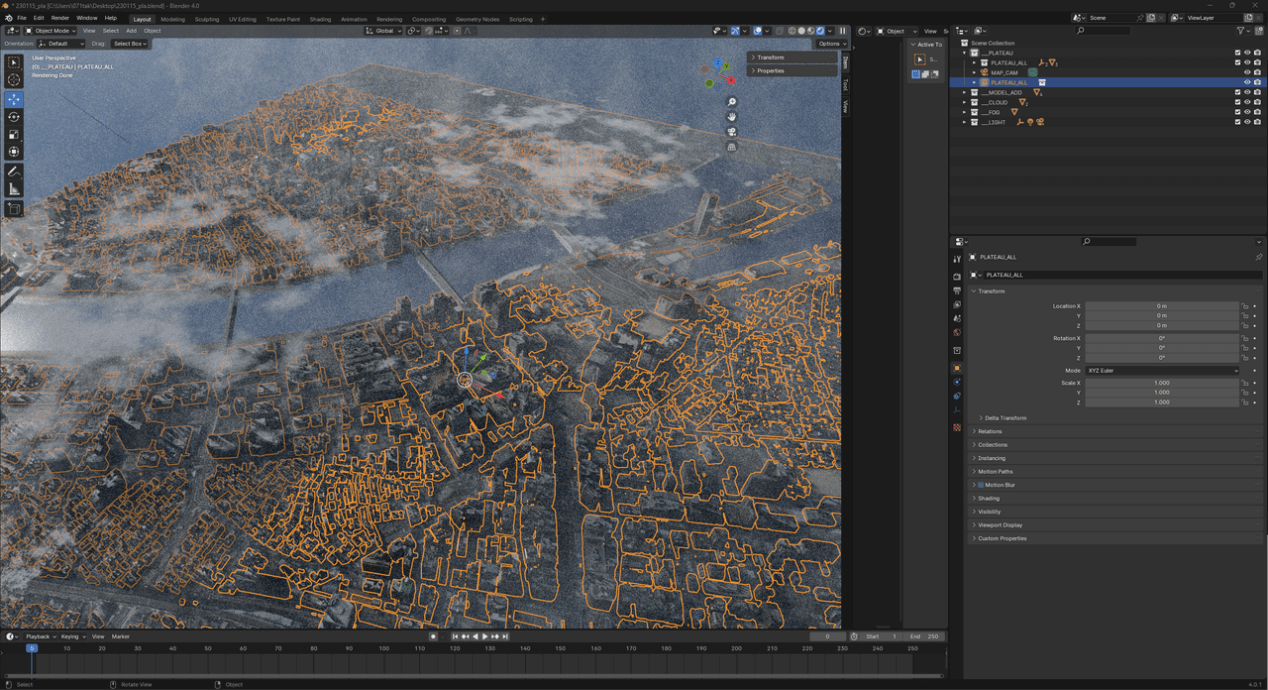This screenshot has height=690, width=1268.
Task: Activate the Transform tool
Action: point(14,152)
